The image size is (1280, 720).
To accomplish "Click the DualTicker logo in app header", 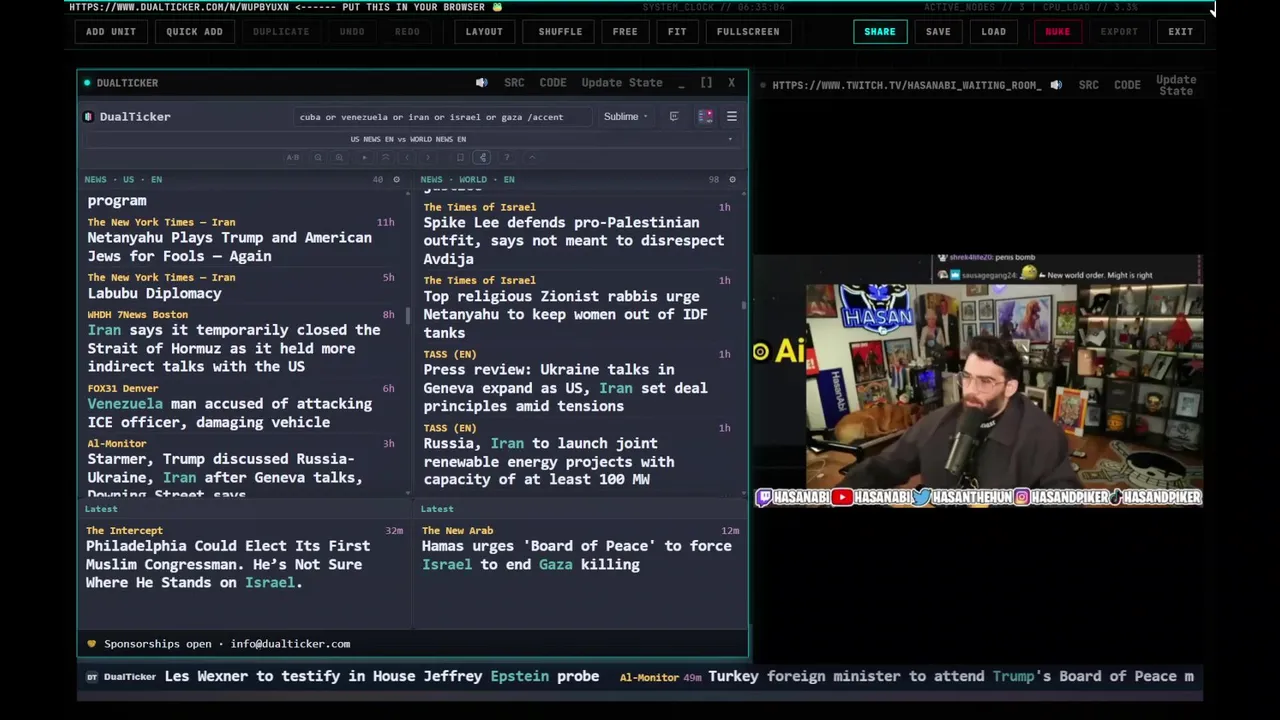I will (x=128, y=117).
